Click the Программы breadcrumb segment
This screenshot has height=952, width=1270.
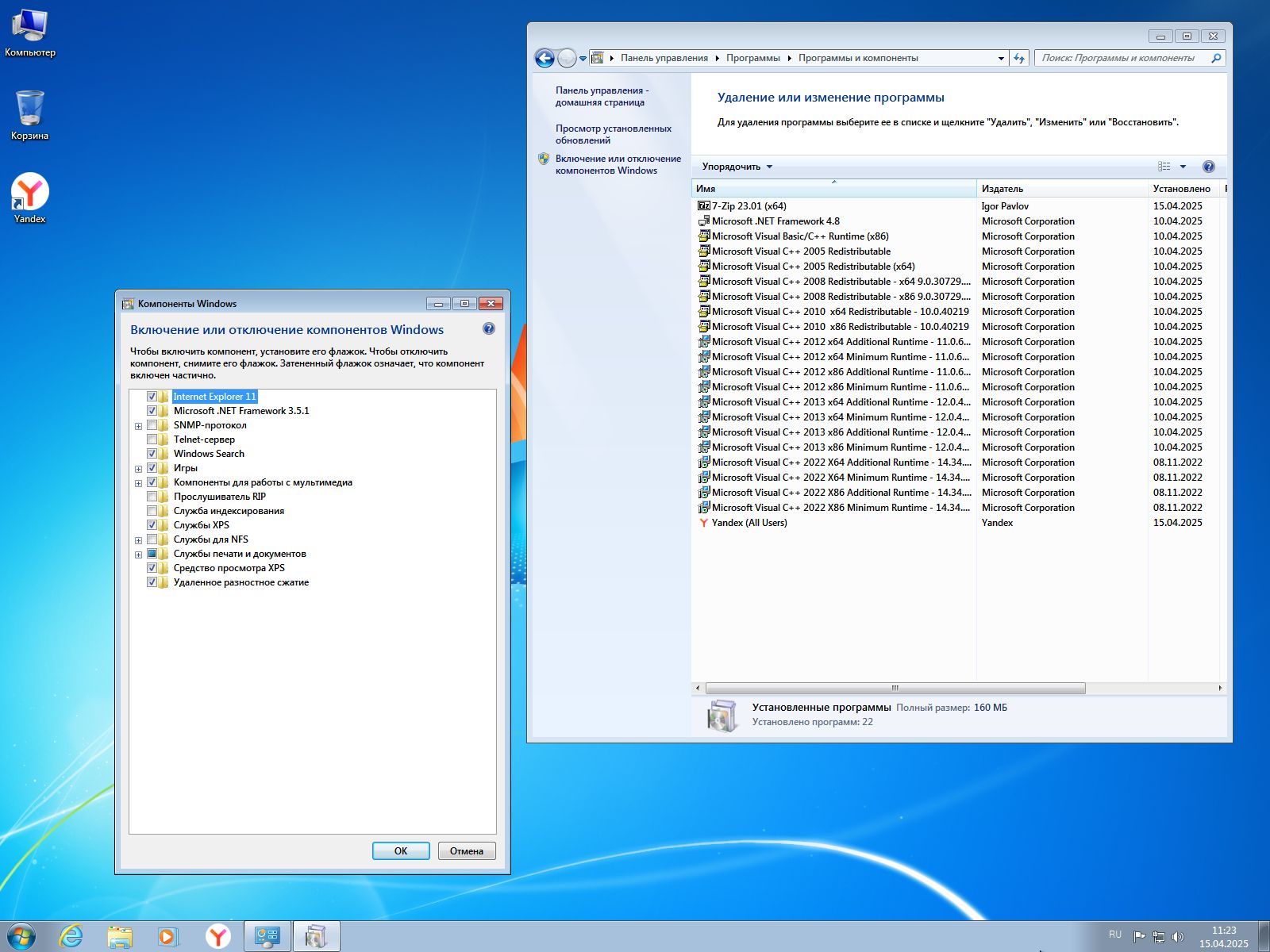coord(752,58)
